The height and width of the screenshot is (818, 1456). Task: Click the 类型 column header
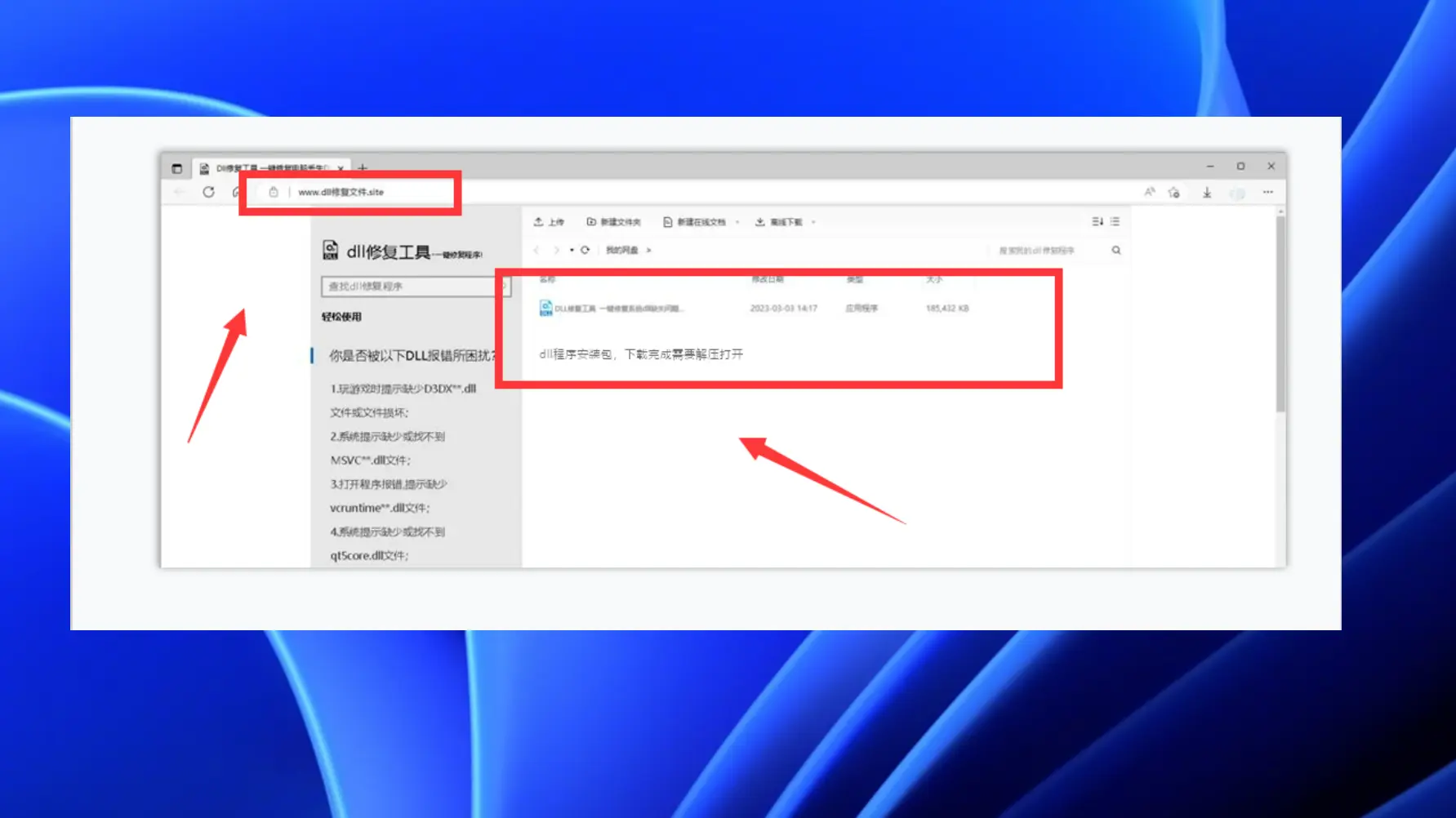(854, 280)
